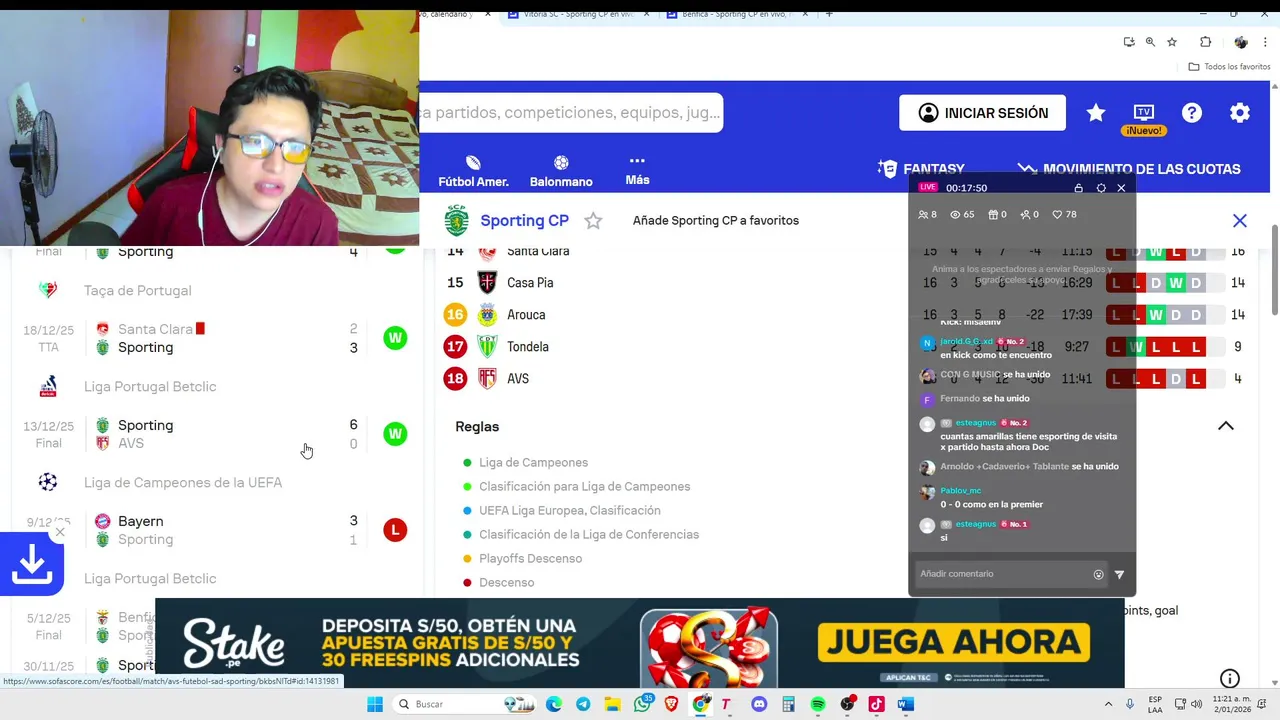Open a new browser tab

tap(829, 14)
